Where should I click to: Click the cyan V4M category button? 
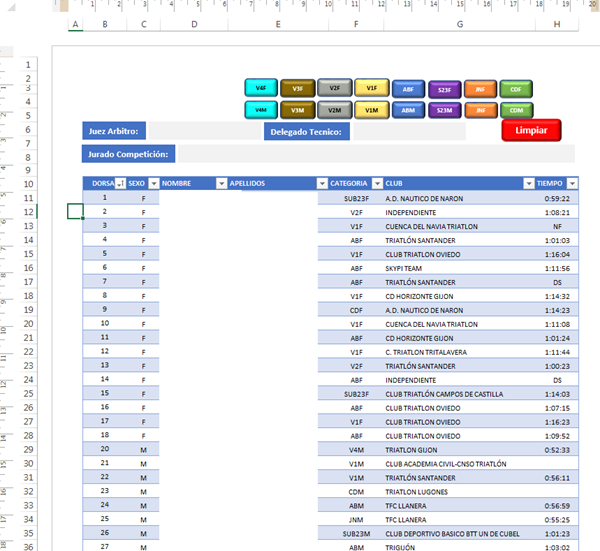[260, 110]
